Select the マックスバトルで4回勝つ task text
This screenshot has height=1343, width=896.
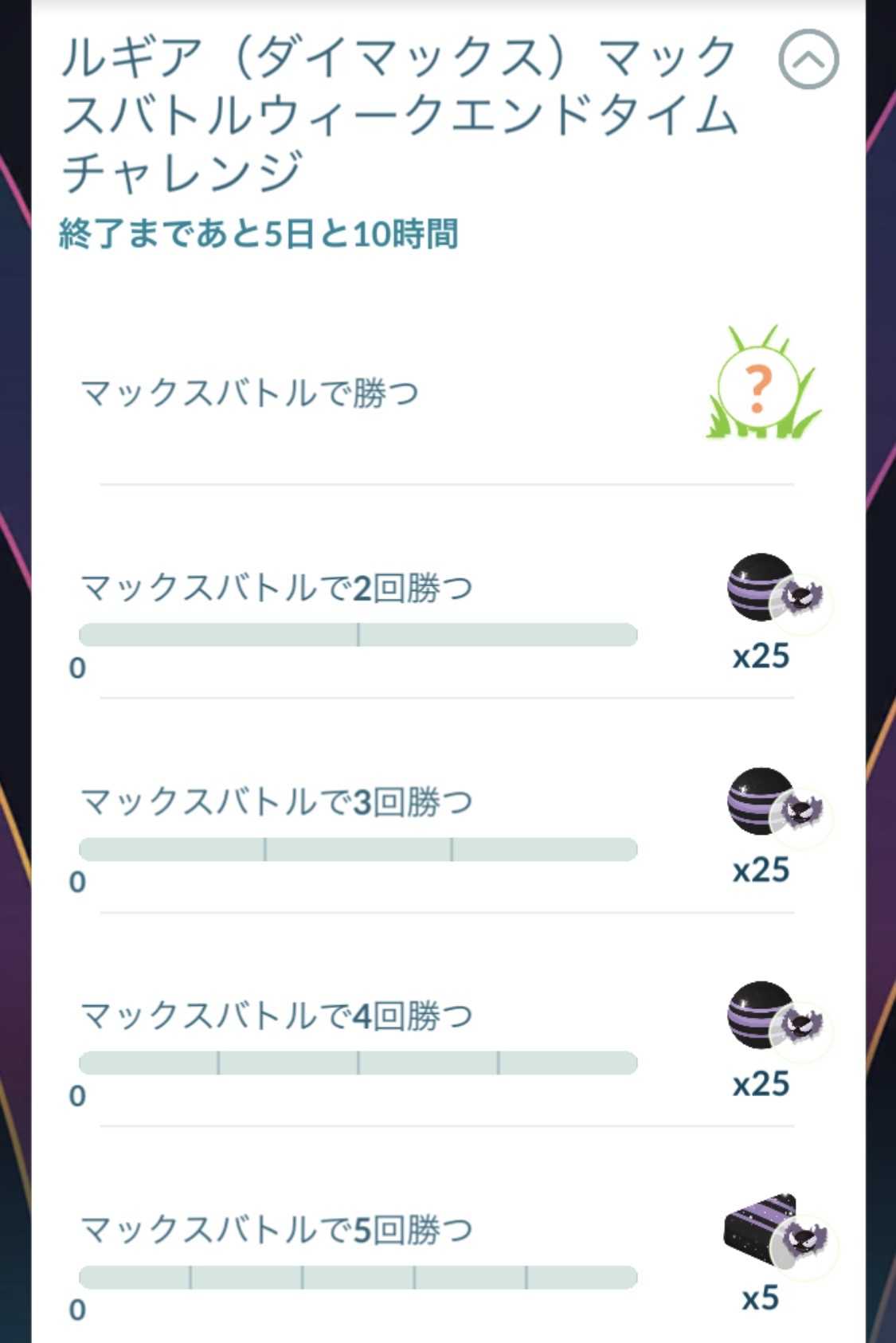pos(276,1016)
